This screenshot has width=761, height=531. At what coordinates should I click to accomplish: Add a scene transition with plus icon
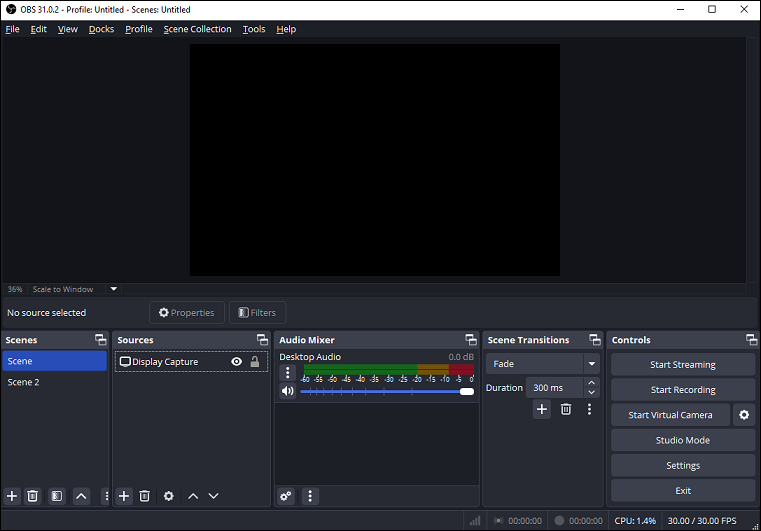pyautogui.click(x=542, y=409)
